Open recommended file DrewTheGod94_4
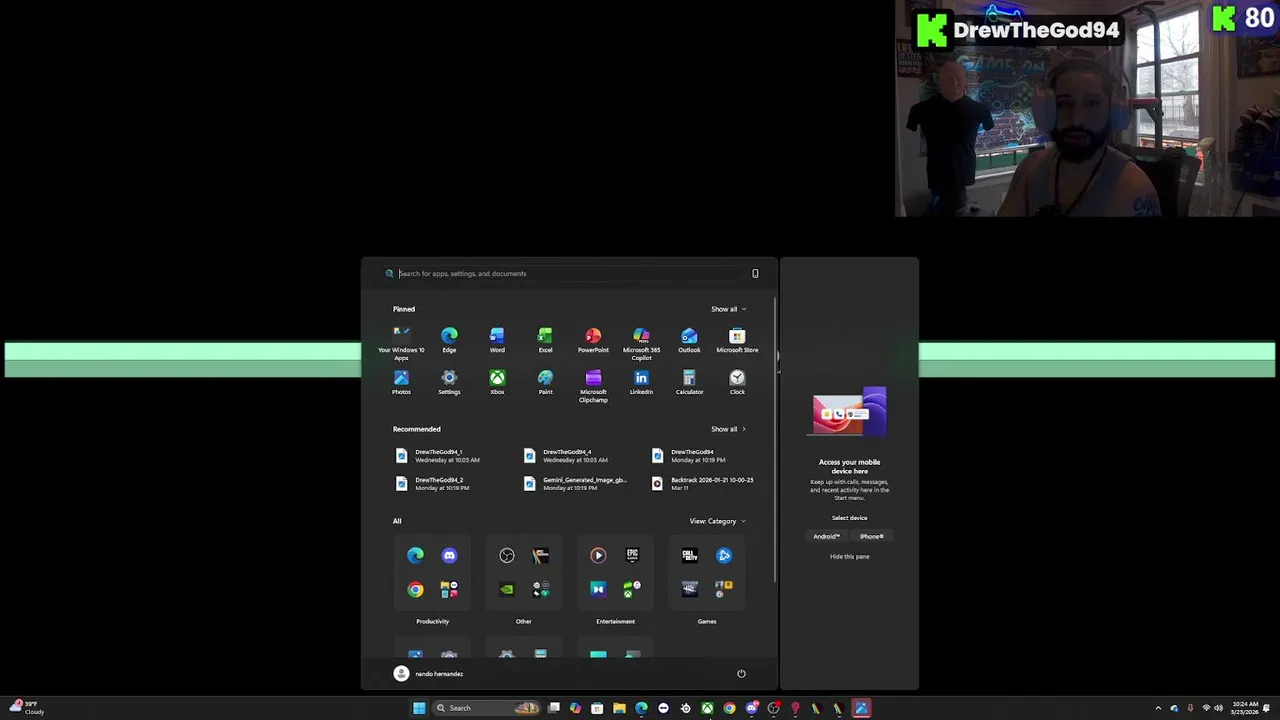This screenshot has width=1280, height=720. (x=567, y=456)
